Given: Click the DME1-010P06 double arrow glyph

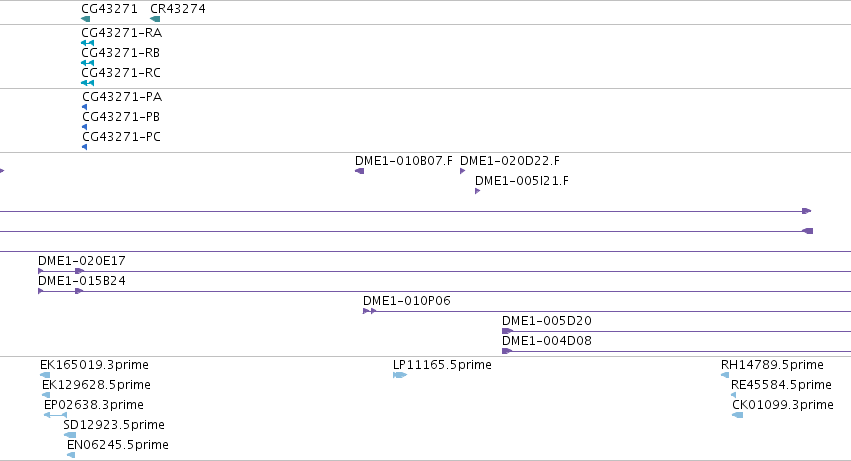Looking at the screenshot, I should (x=369, y=311).
